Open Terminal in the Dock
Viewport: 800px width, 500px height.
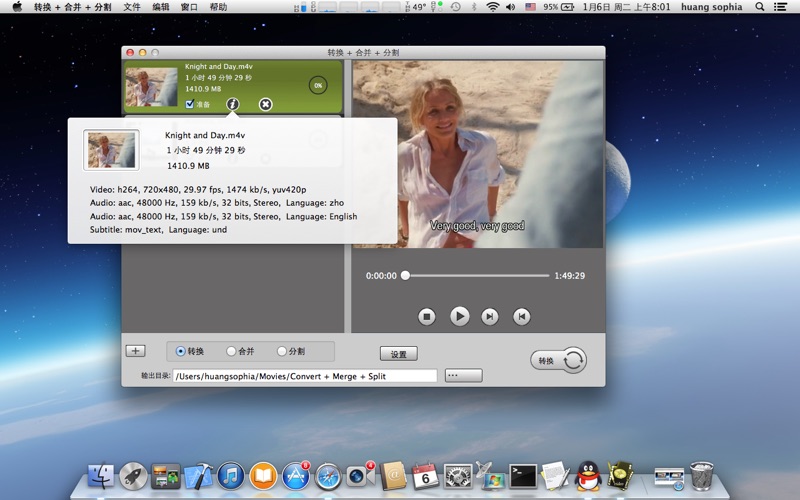point(523,476)
